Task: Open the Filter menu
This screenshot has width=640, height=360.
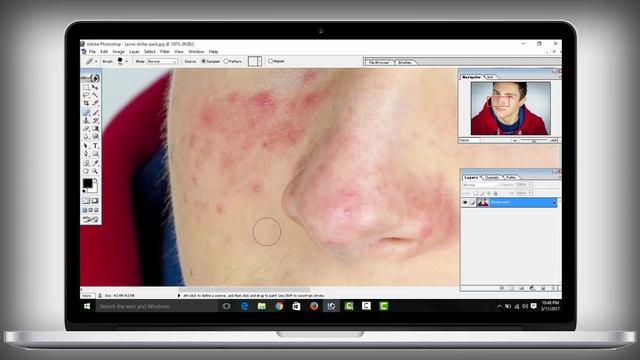Action: (x=165, y=52)
